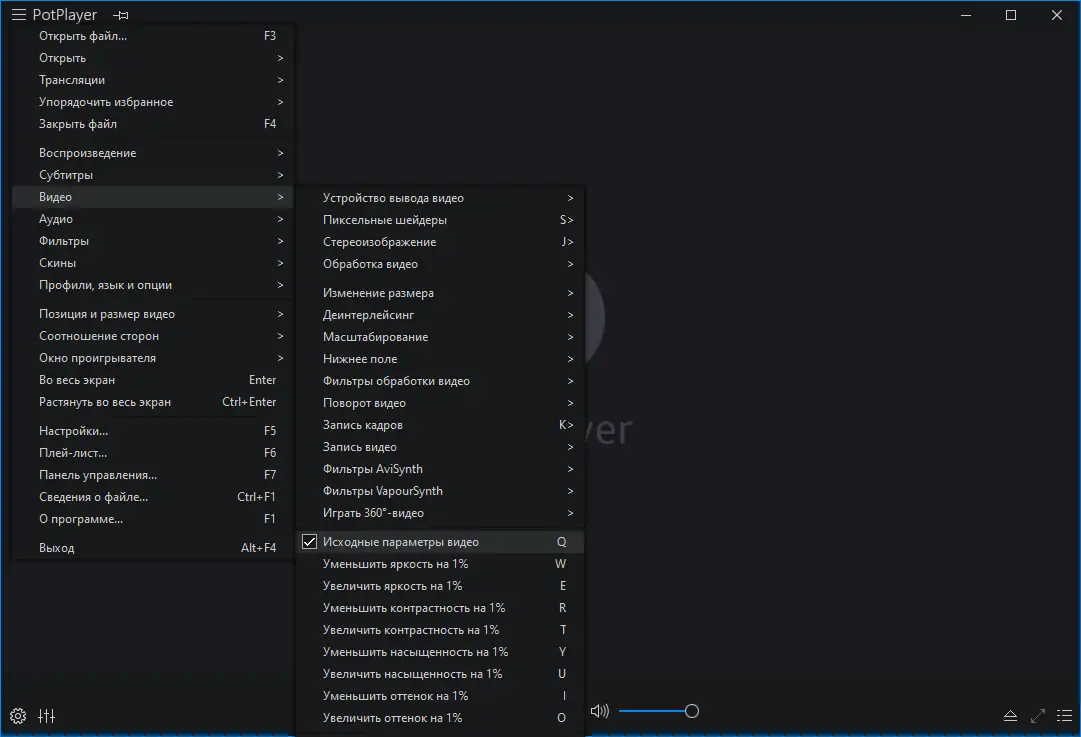Select Открыть файл... menu entry
Image resolution: width=1081 pixels, height=737 pixels.
click(x=153, y=36)
